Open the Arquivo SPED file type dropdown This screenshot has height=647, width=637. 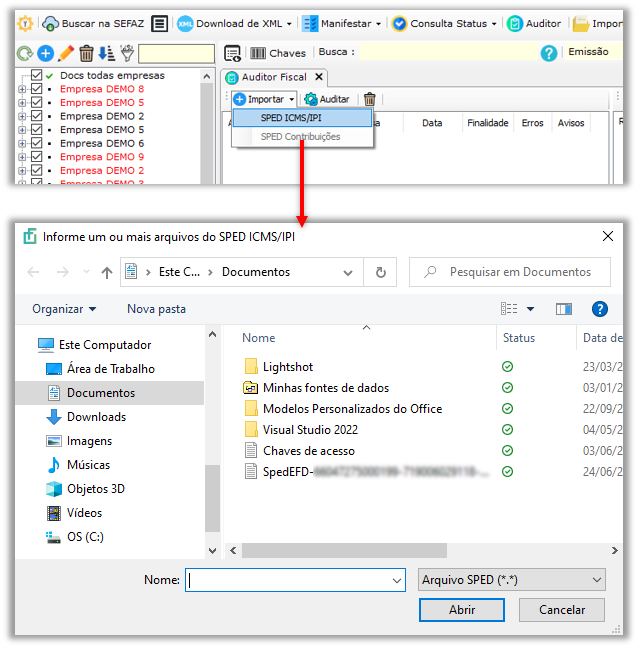tap(512, 579)
